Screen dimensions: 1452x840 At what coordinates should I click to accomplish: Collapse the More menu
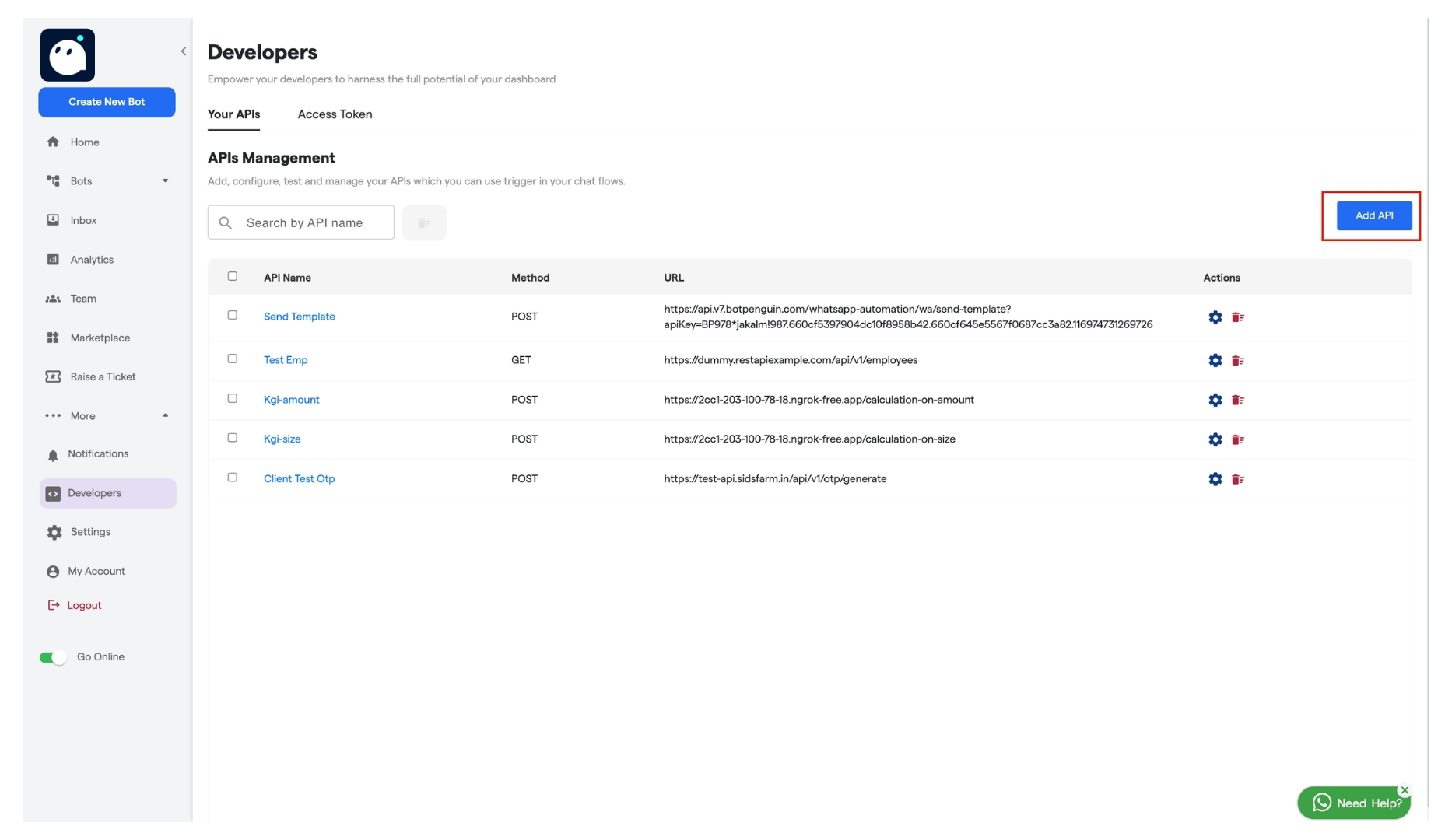[x=166, y=415]
